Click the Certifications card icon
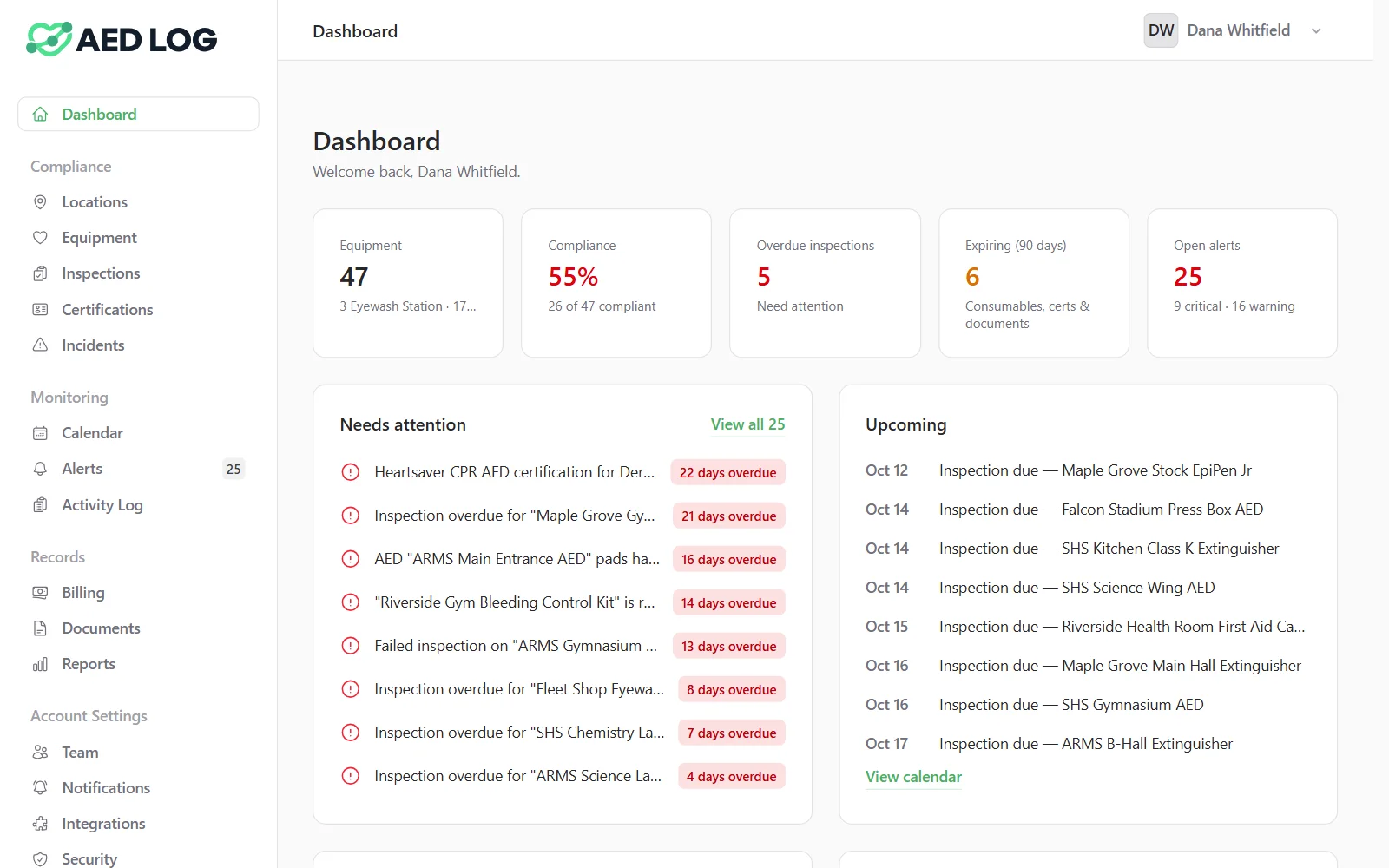The width and height of the screenshot is (1389, 868). (x=40, y=310)
